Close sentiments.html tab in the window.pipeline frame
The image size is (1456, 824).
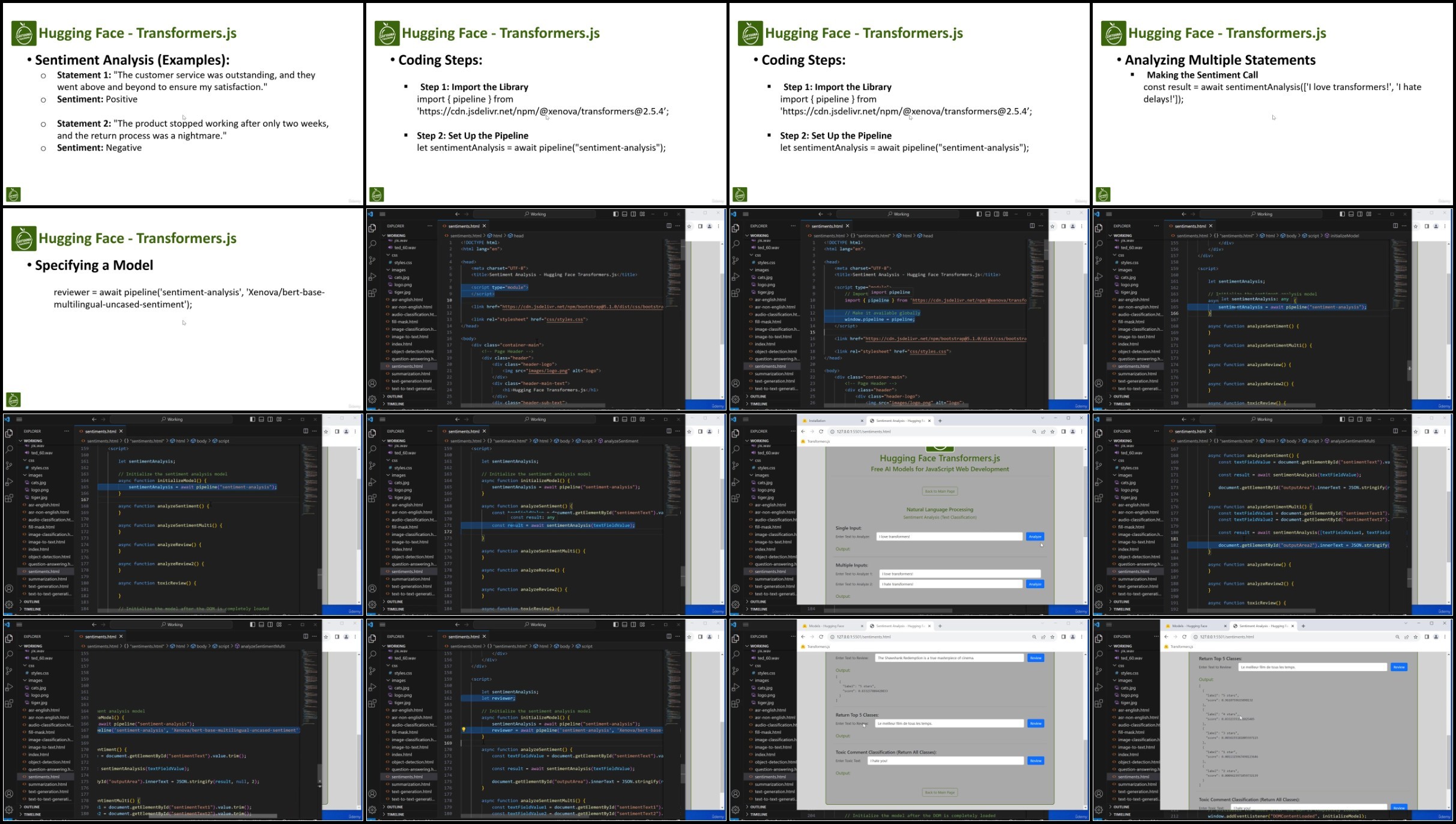coord(847,226)
